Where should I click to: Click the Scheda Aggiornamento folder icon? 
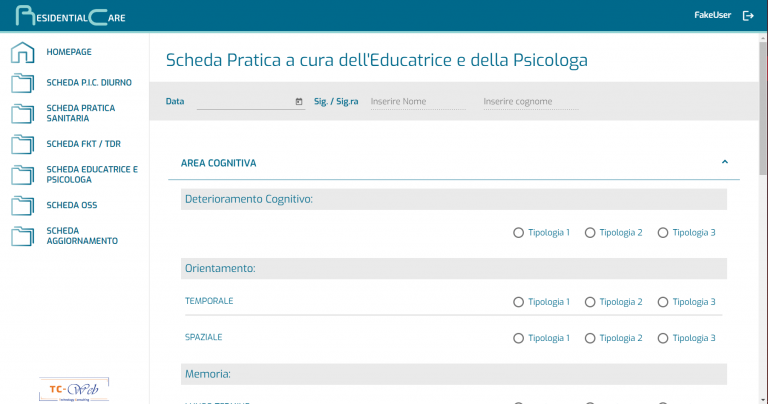click(22, 236)
